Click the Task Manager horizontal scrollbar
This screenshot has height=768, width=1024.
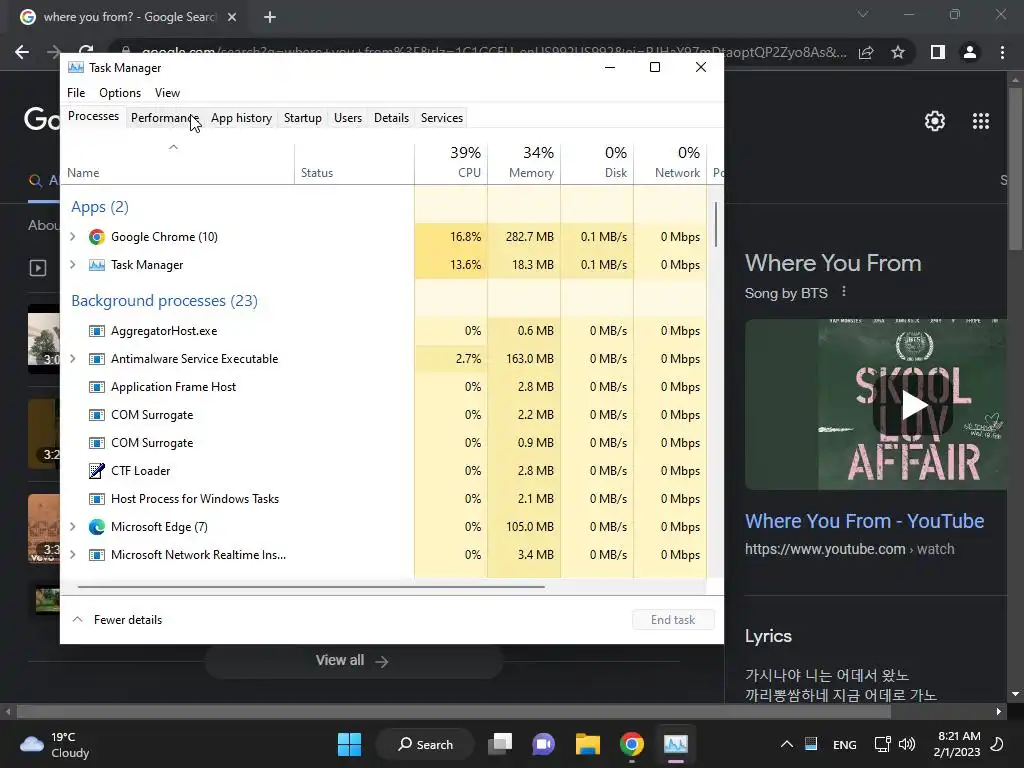point(311,587)
